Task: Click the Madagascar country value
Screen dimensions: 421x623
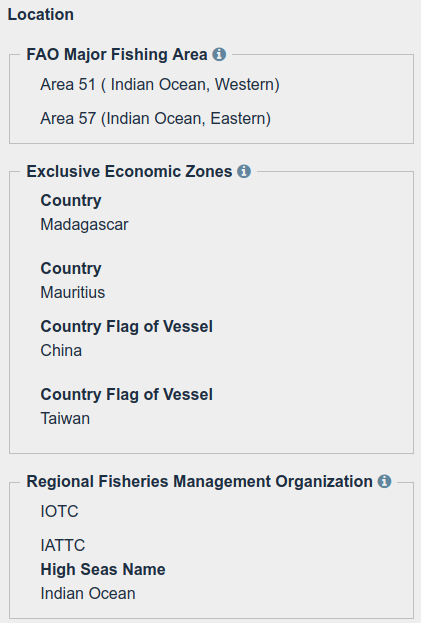Action: coord(84,224)
